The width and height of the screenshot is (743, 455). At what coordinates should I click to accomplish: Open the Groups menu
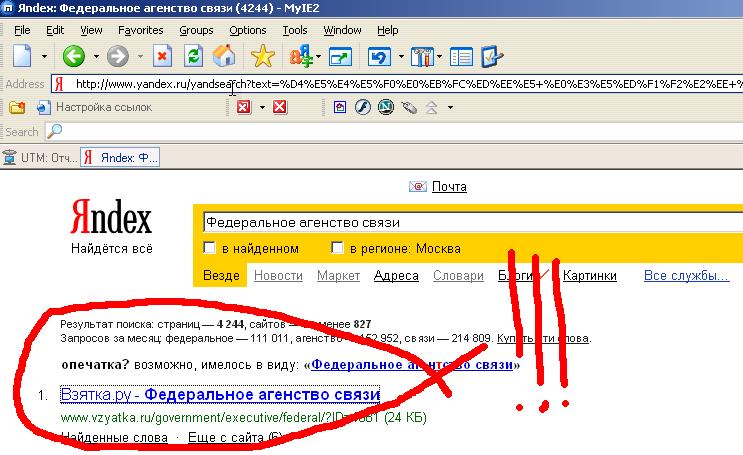pos(196,30)
